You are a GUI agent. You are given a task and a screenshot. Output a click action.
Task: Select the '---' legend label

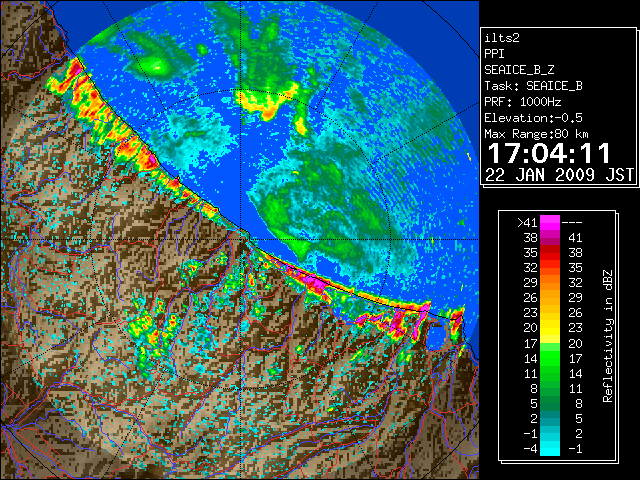click(x=572, y=222)
